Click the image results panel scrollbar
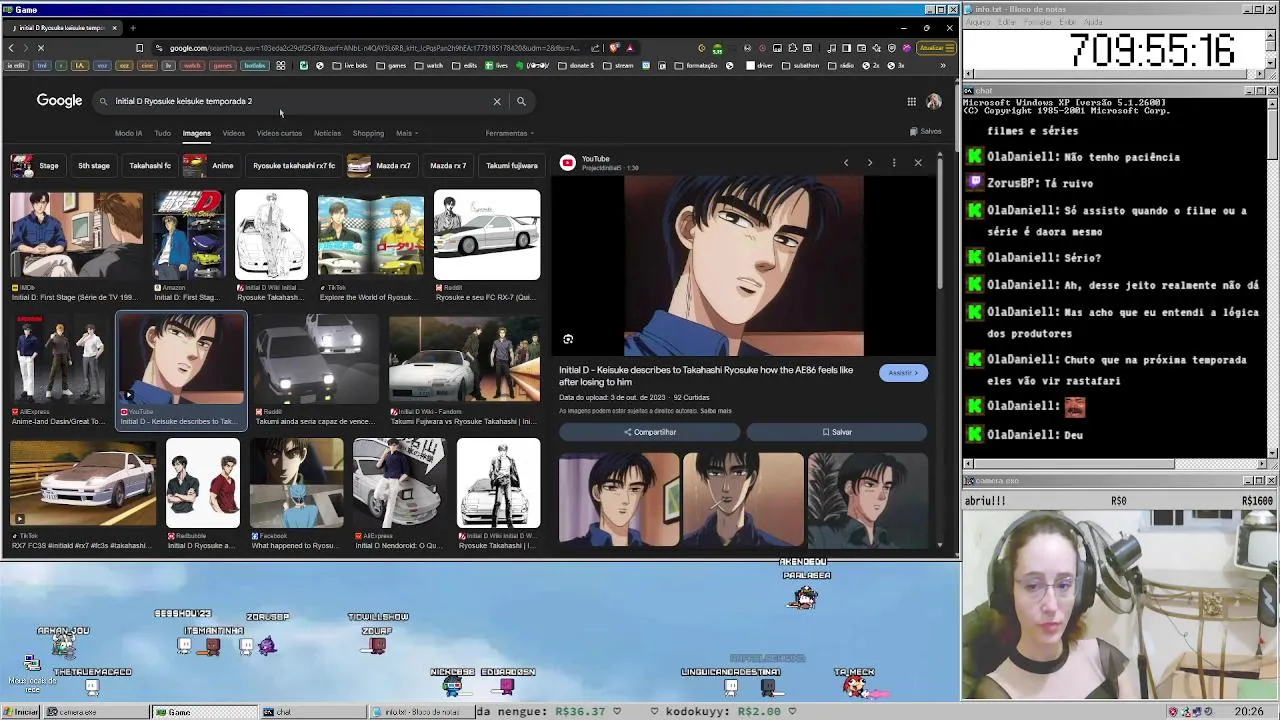The image size is (1280, 720). click(939, 222)
